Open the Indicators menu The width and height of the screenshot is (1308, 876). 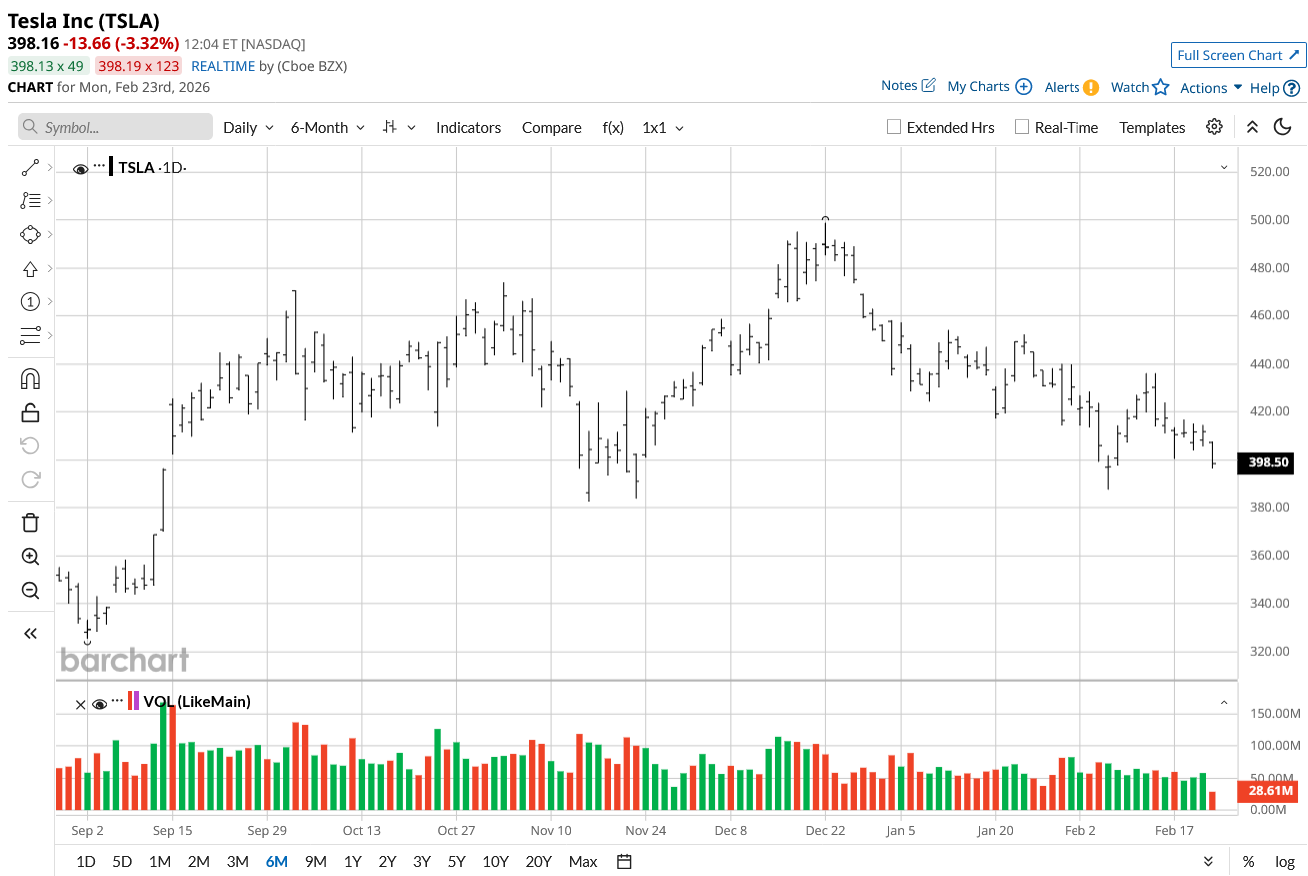tap(468, 127)
